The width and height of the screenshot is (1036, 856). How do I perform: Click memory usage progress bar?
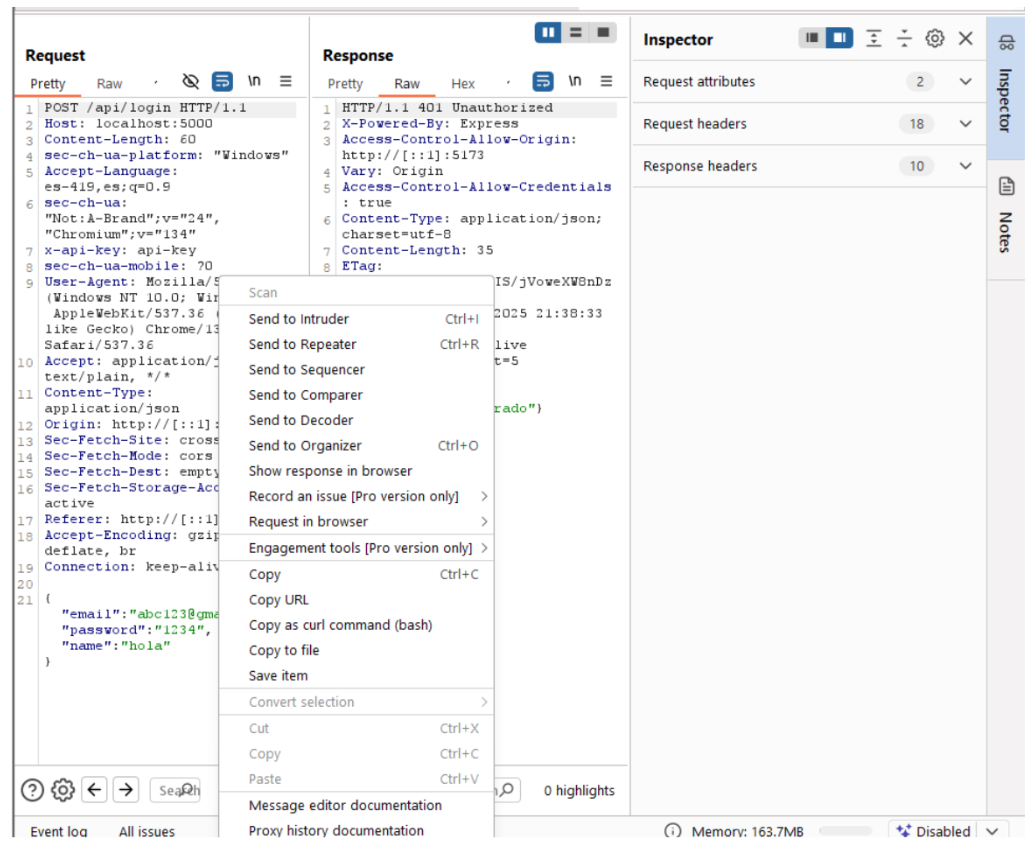pyautogui.click(x=846, y=831)
